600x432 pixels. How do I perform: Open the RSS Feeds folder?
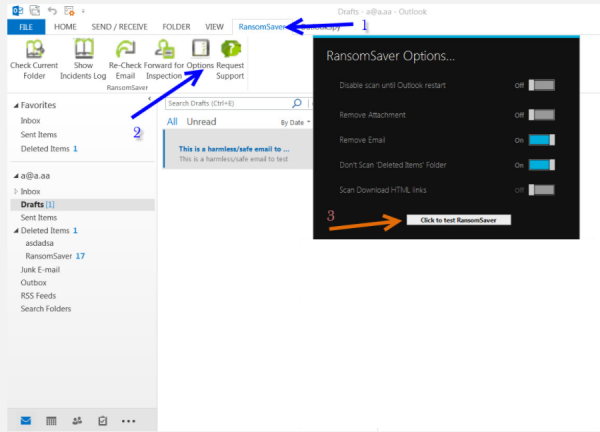(38, 296)
